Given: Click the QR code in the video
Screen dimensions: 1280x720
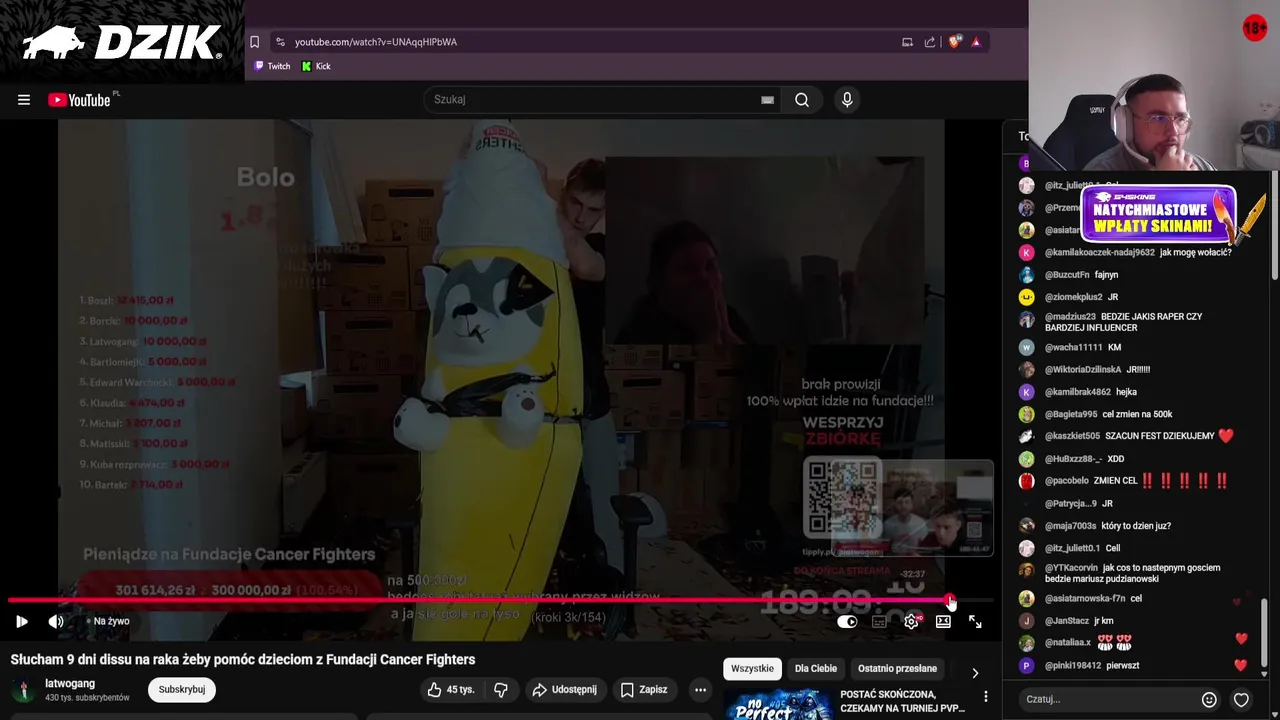Looking at the screenshot, I should (843, 497).
